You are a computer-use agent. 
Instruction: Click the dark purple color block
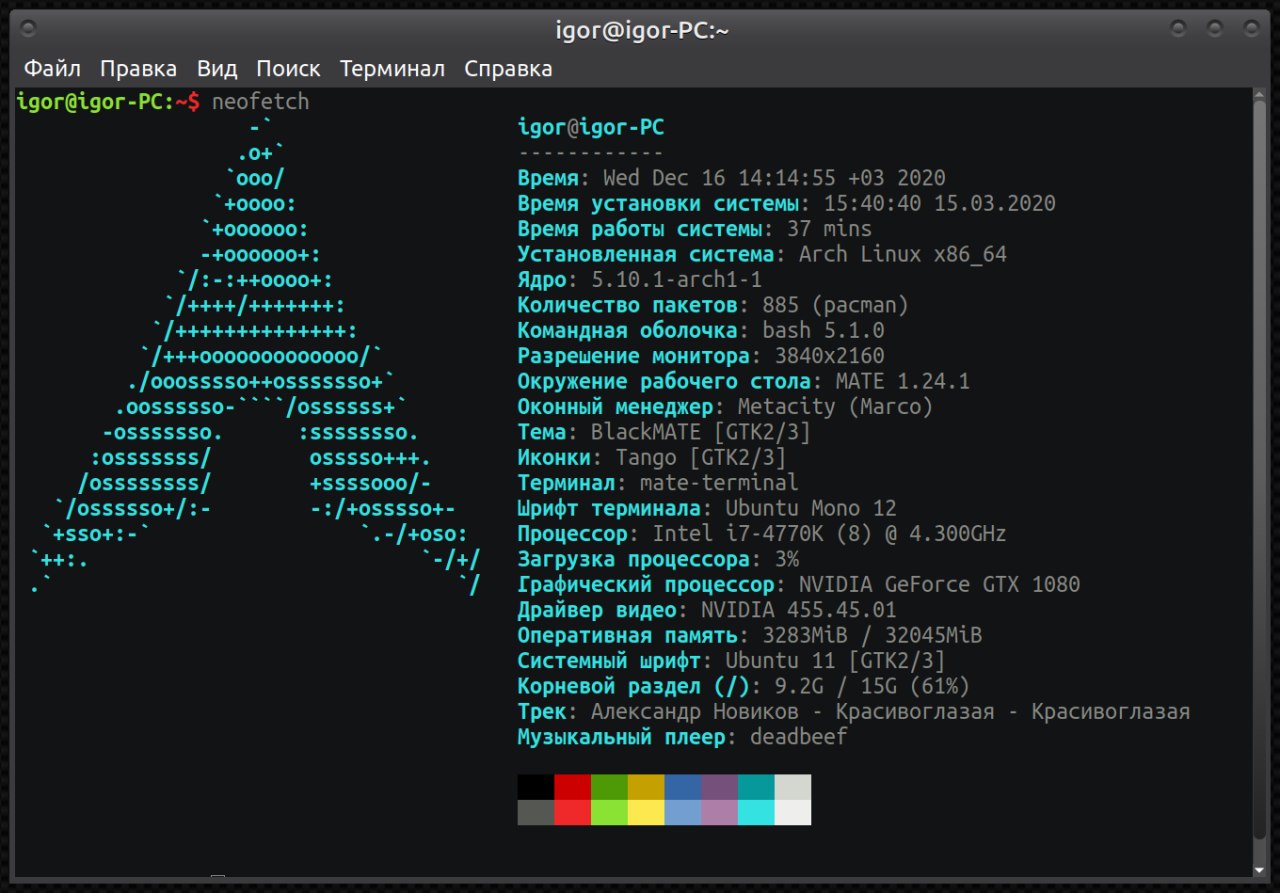[719, 787]
